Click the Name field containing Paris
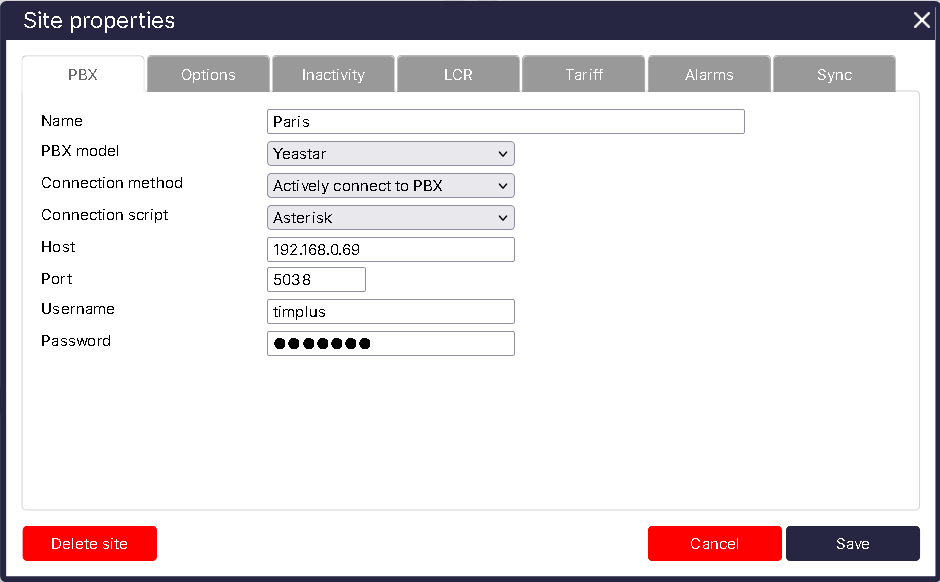Screen dimensions: 940x582 click(505, 121)
